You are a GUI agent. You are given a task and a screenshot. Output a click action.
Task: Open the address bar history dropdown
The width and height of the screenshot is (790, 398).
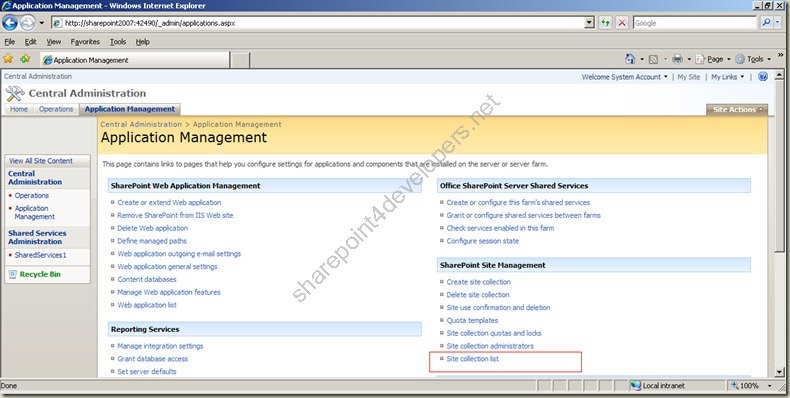pyautogui.click(x=589, y=23)
